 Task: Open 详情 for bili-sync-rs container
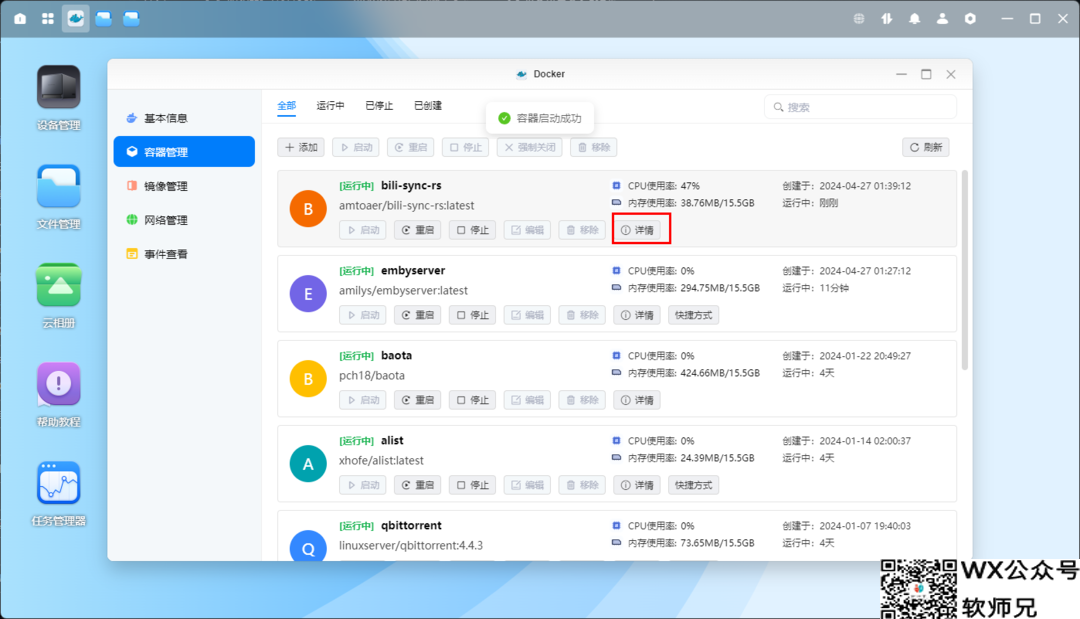coord(637,230)
